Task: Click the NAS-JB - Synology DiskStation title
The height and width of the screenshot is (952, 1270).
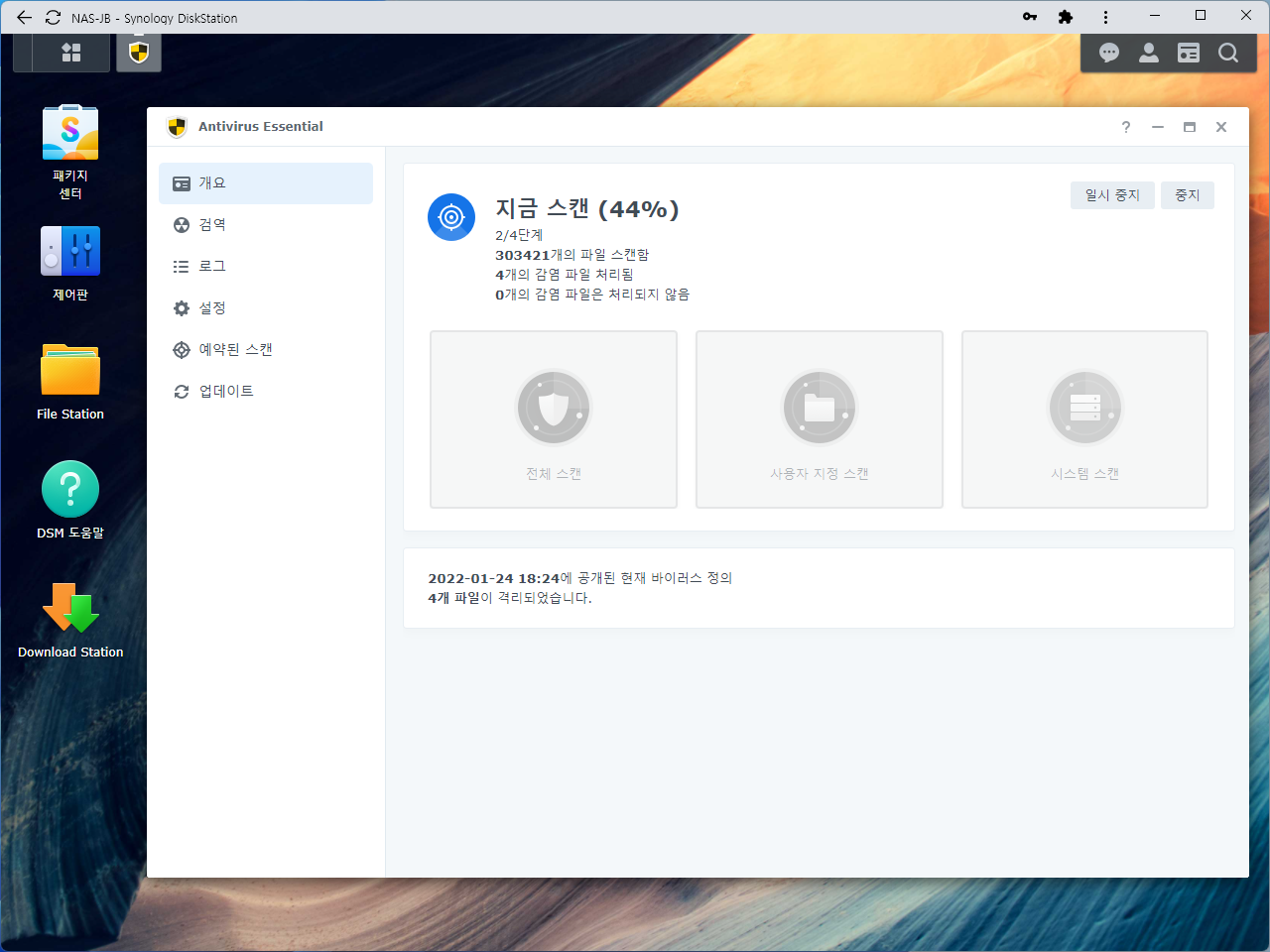Action: tap(155, 18)
